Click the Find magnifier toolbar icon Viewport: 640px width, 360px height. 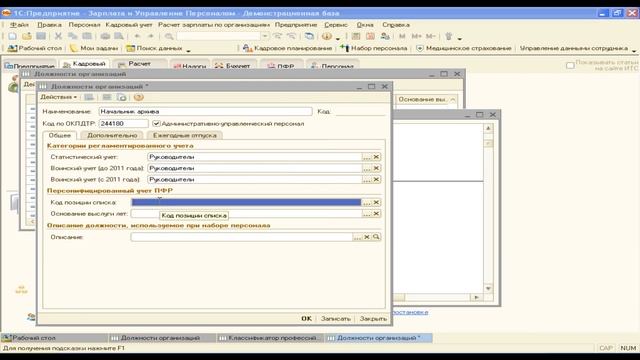[169, 36]
